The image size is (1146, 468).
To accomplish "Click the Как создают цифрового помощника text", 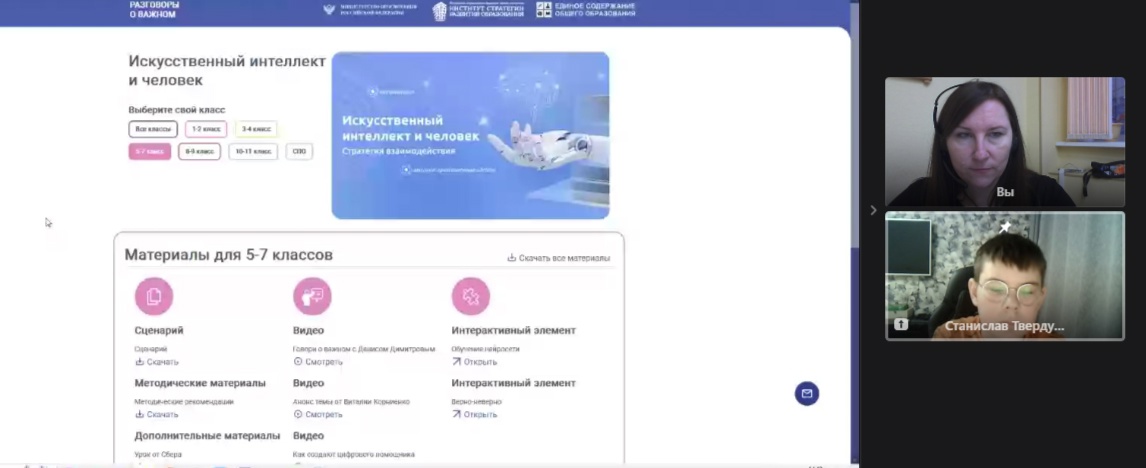I will pyautogui.click(x=354, y=454).
